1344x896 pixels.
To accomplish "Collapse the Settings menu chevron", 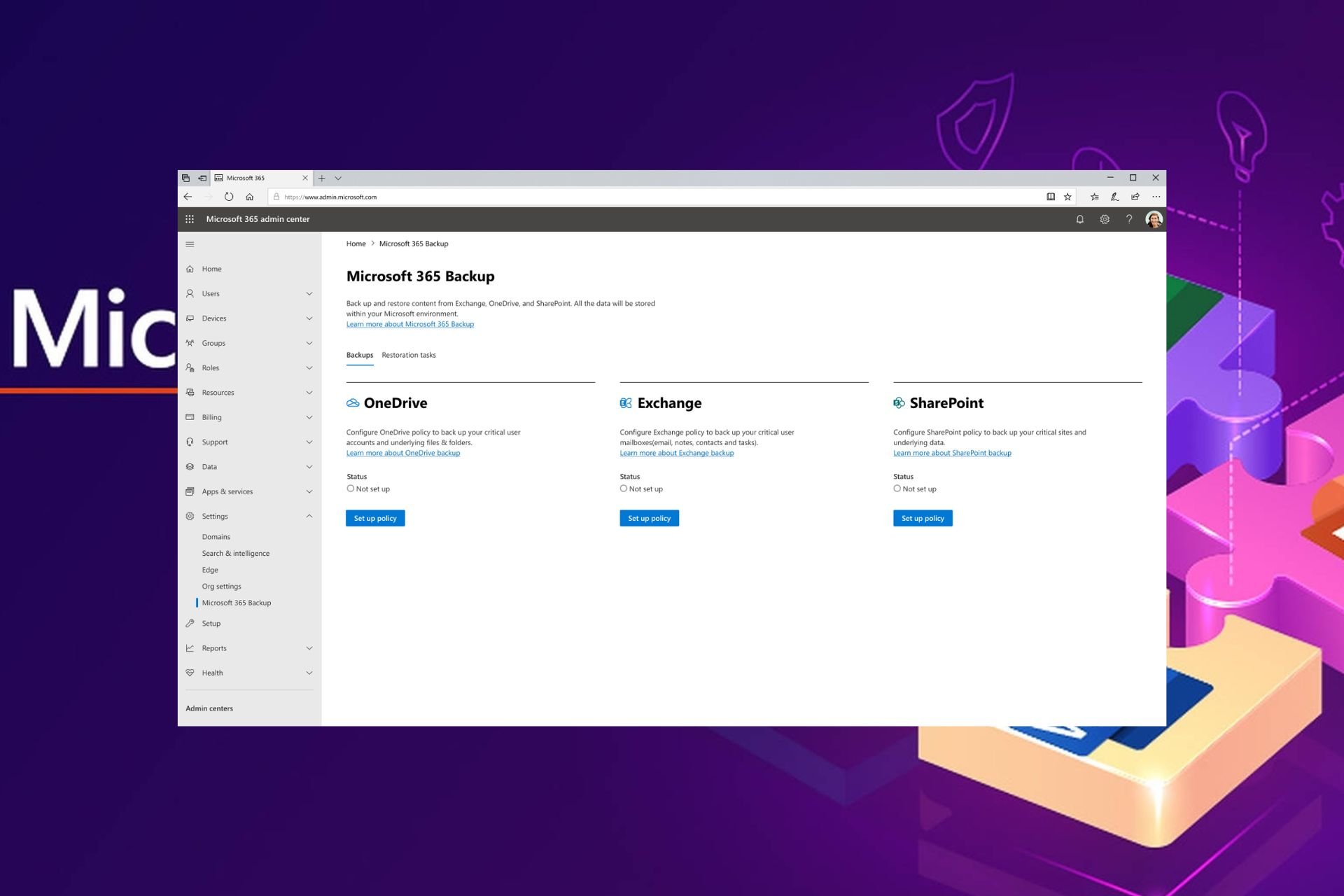I will pos(309,517).
